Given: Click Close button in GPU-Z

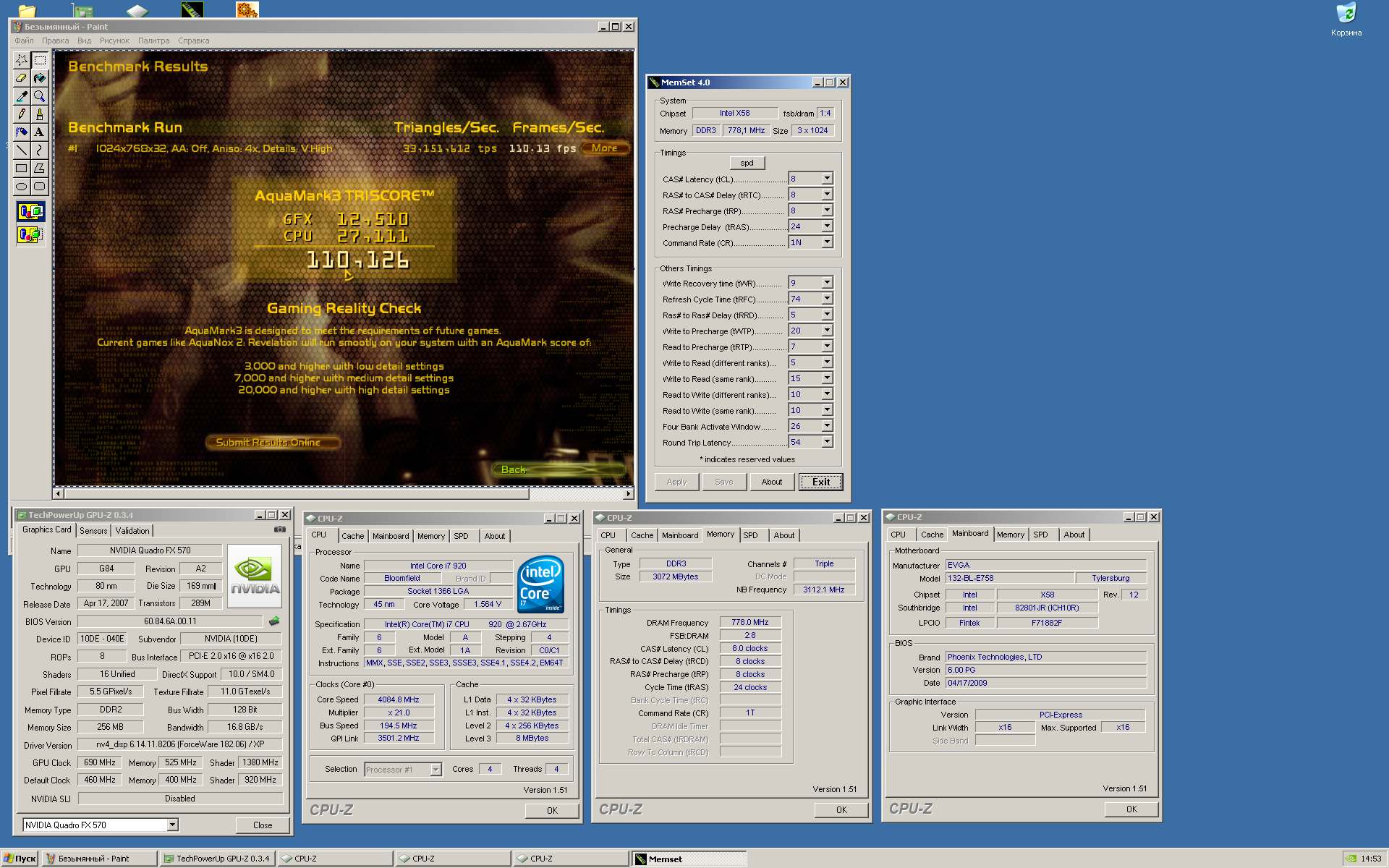Looking at the screenshot, I should [x=263, y=825].
